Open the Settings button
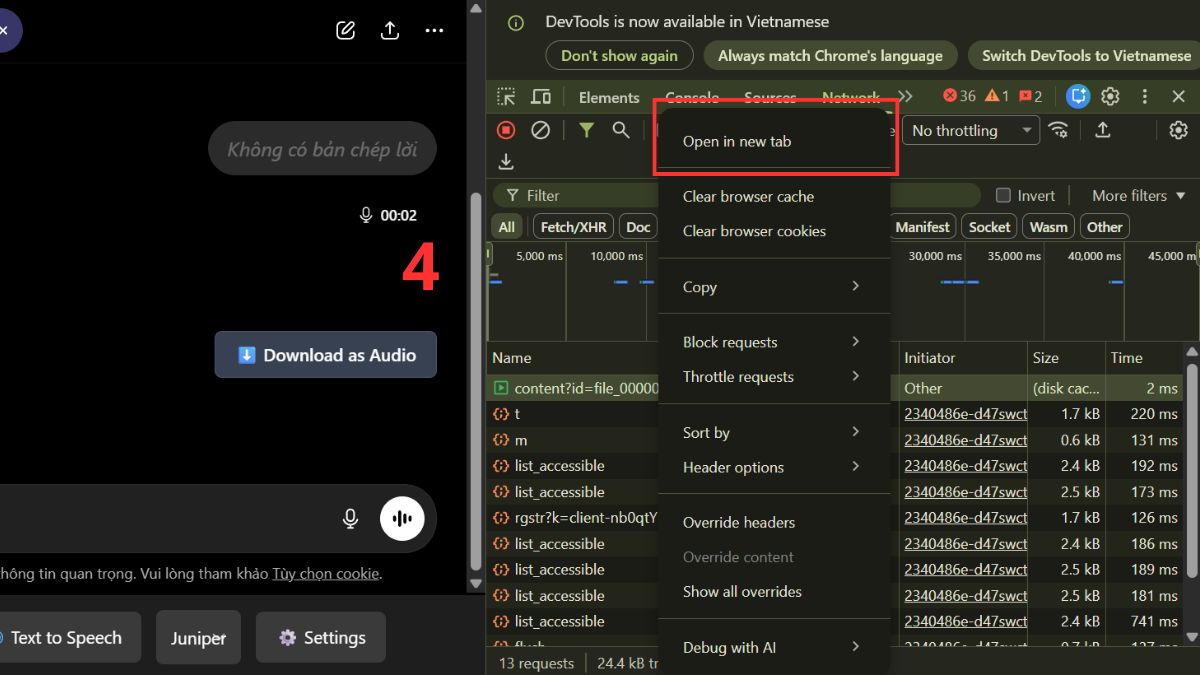The image size is (1200, 675). click(321, 638)
